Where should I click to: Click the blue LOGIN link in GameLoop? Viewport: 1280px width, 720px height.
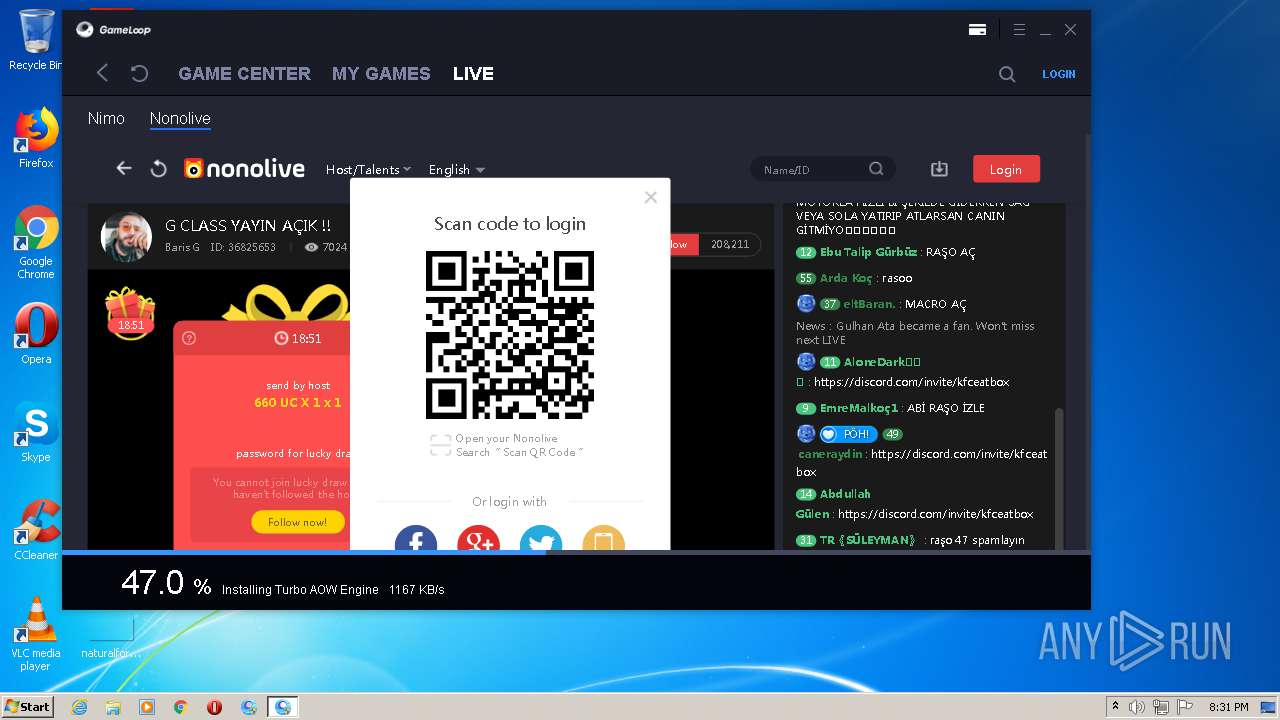click(x=1059, y=74)
